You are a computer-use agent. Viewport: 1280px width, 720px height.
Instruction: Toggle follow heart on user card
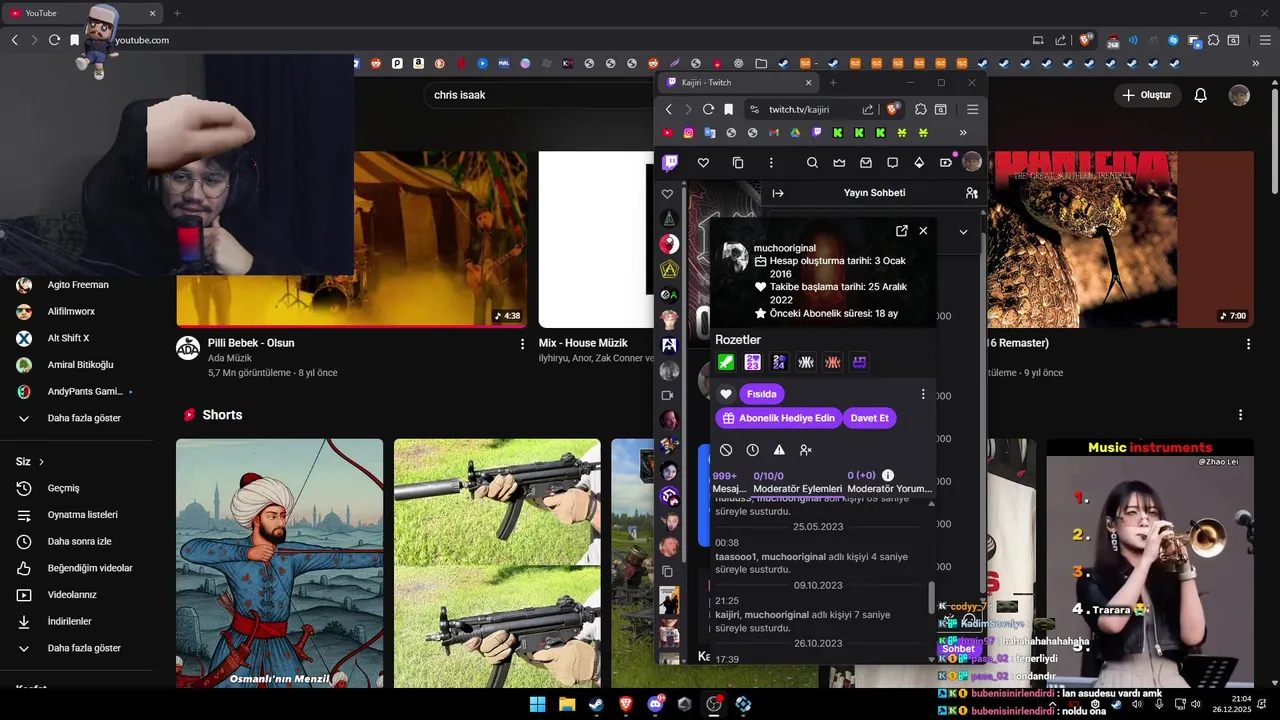[726, 394]
